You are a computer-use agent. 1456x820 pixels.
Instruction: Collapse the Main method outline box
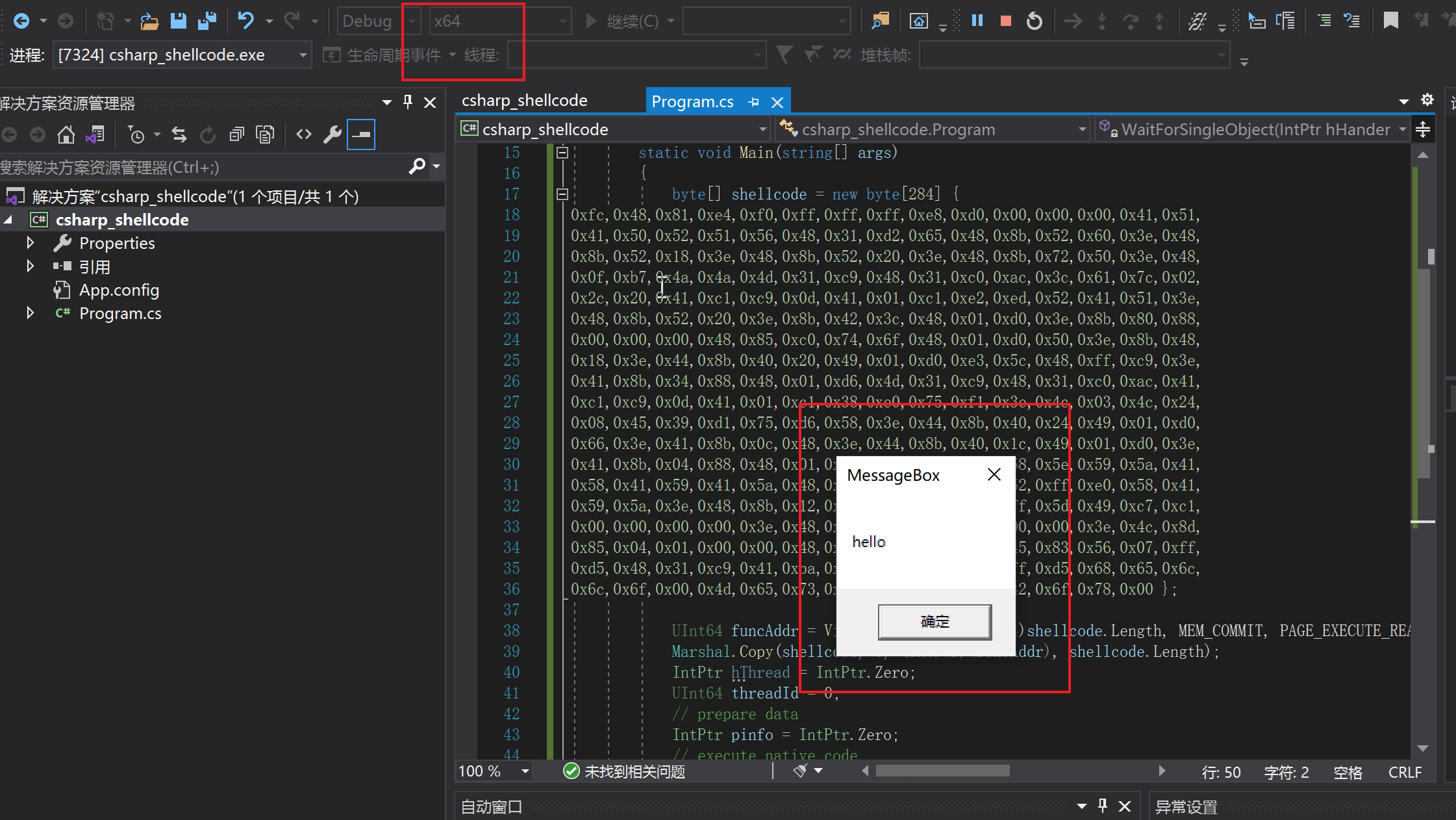pyautogui.click(x=562, y=153)
